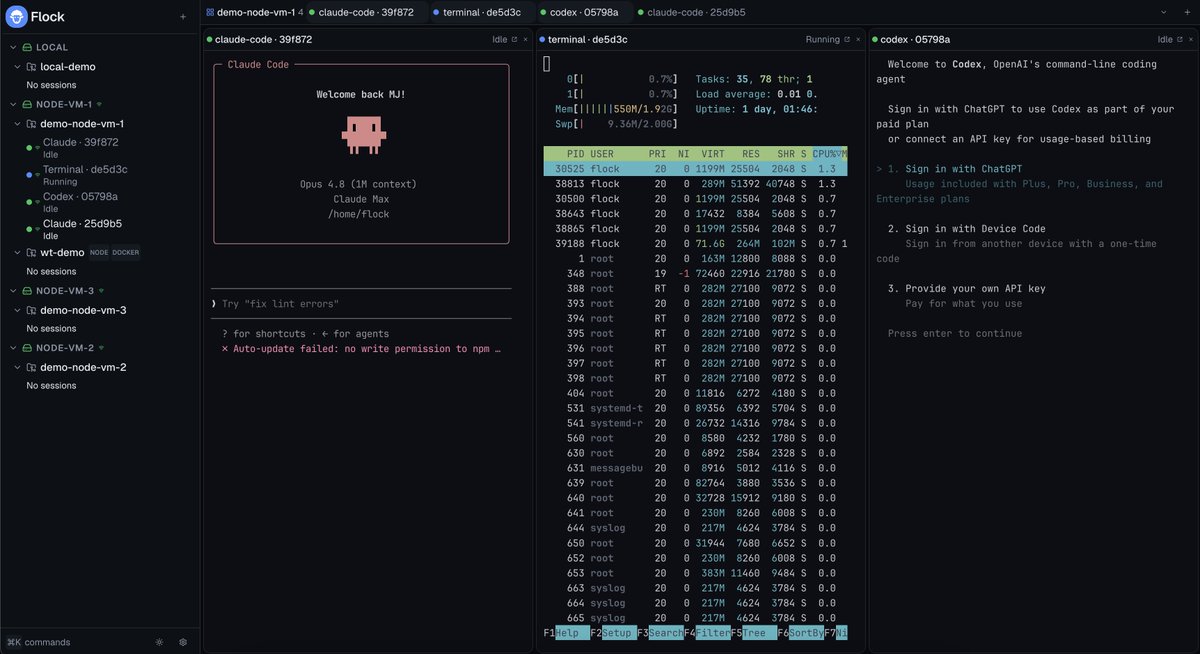Click the NODE-VM-2 connection signal icon

(x=99, y=347)
